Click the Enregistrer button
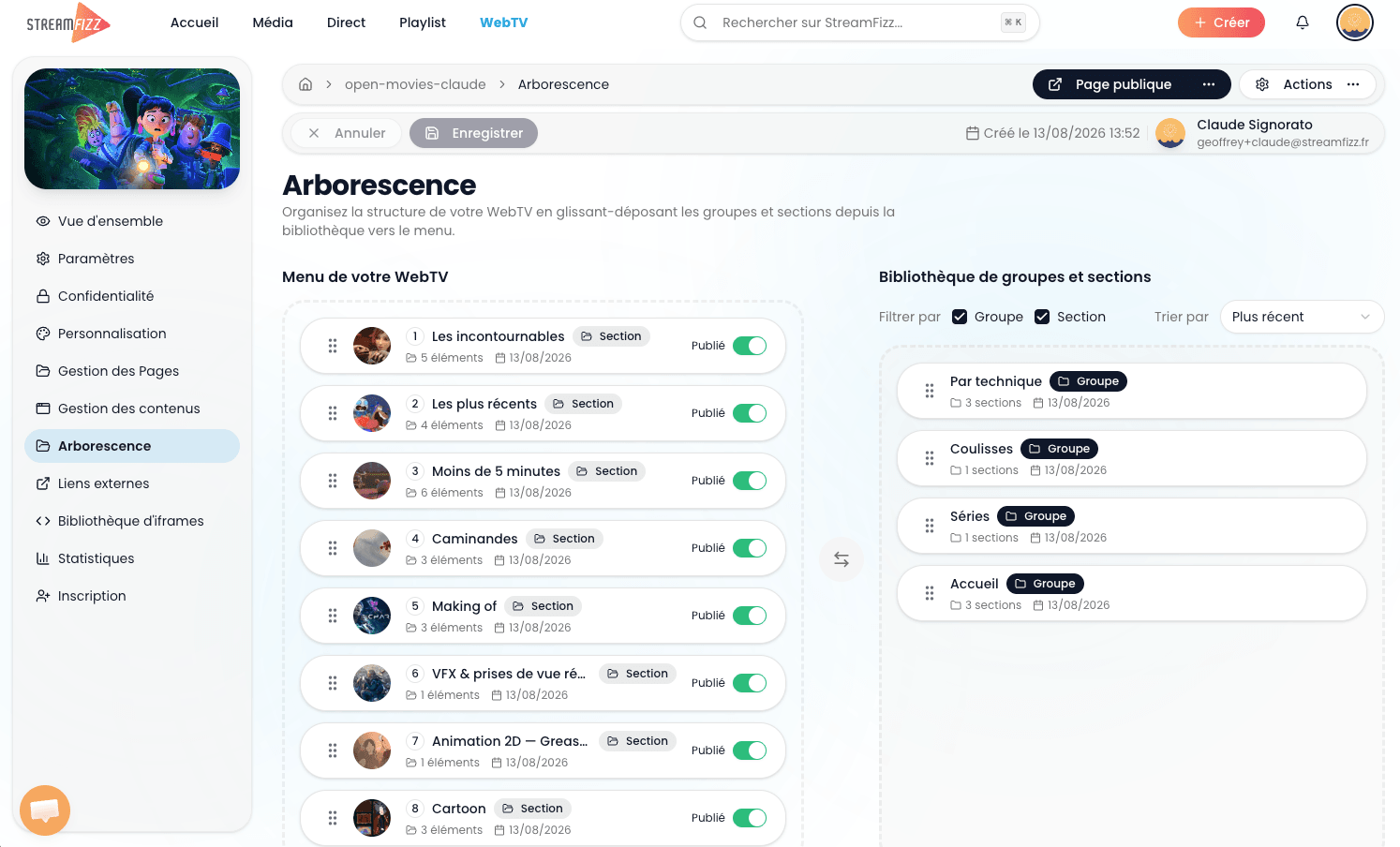Image resolution: width=1400 pixels, height=847 pixels. click(473, 133)
